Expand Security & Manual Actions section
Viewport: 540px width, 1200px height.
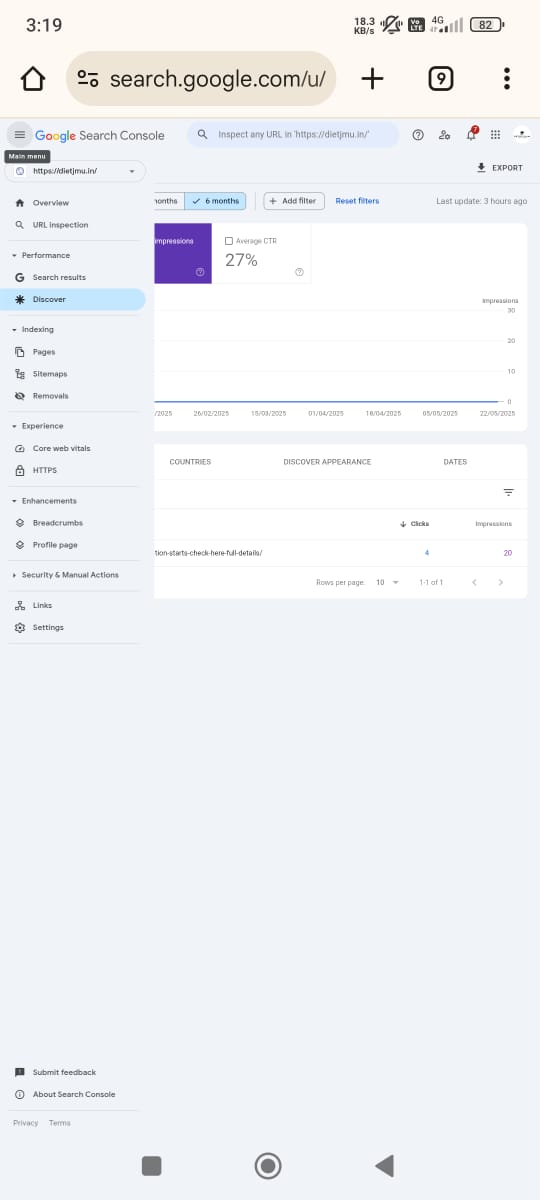[70, 575]
